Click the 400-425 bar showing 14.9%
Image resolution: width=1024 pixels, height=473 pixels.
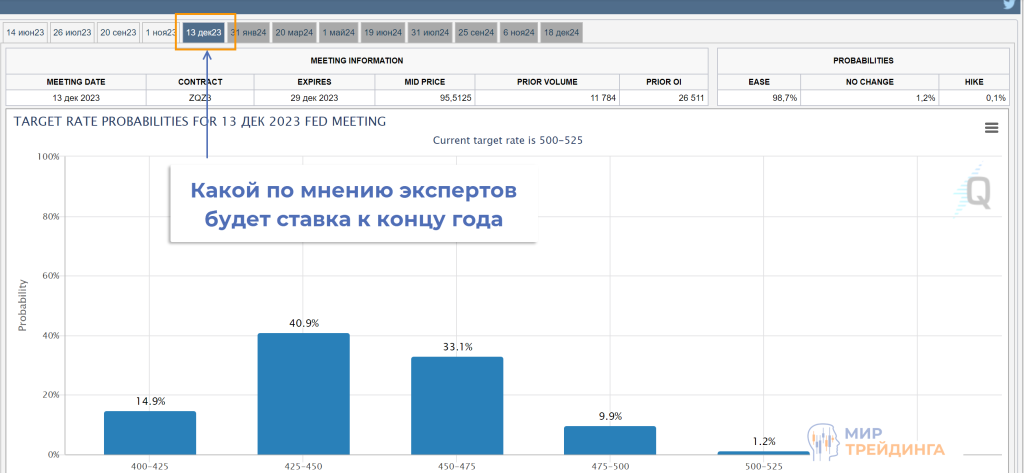click(150, 433)
